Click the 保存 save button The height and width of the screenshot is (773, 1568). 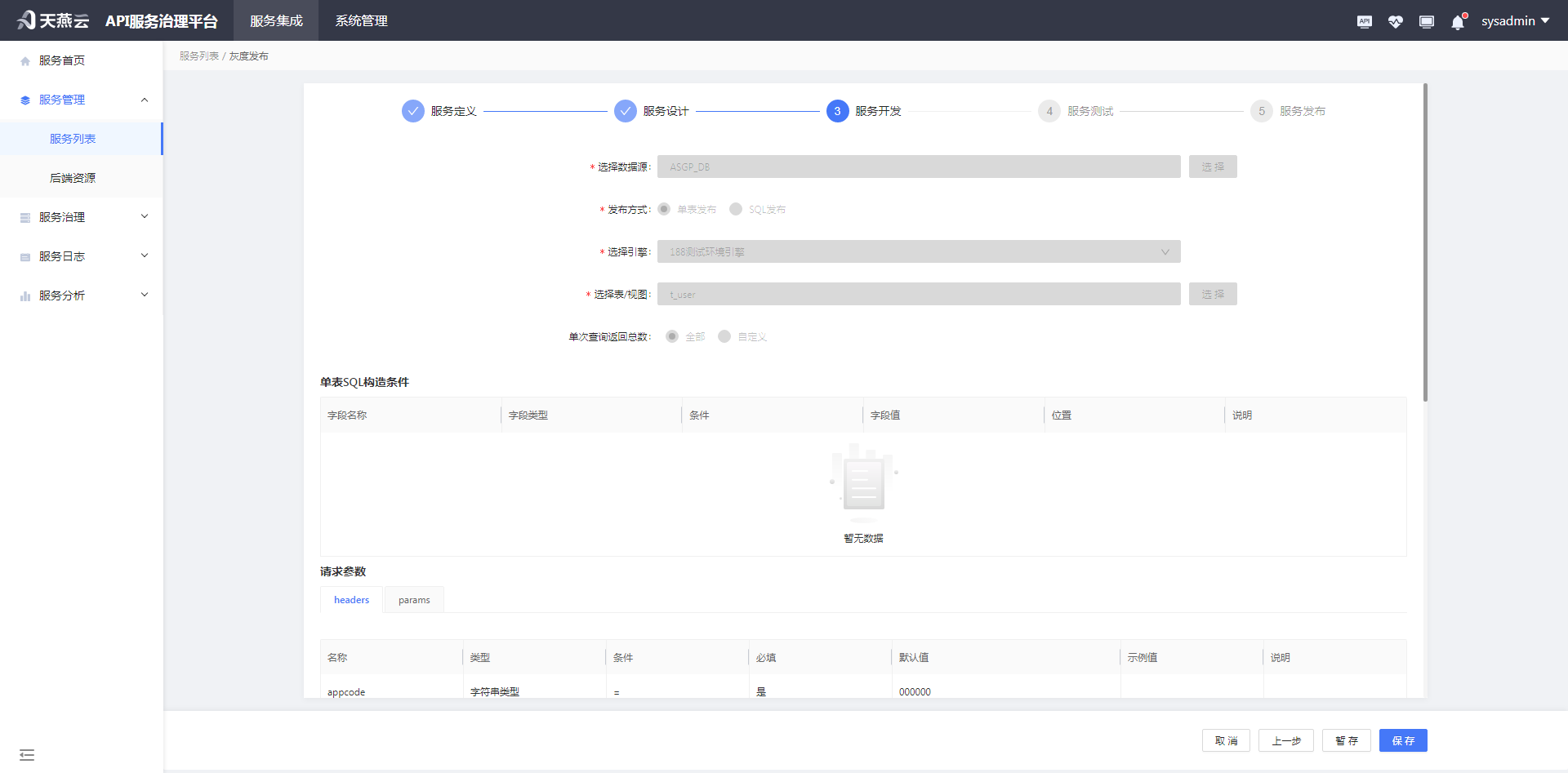(x=1403, y=740)
